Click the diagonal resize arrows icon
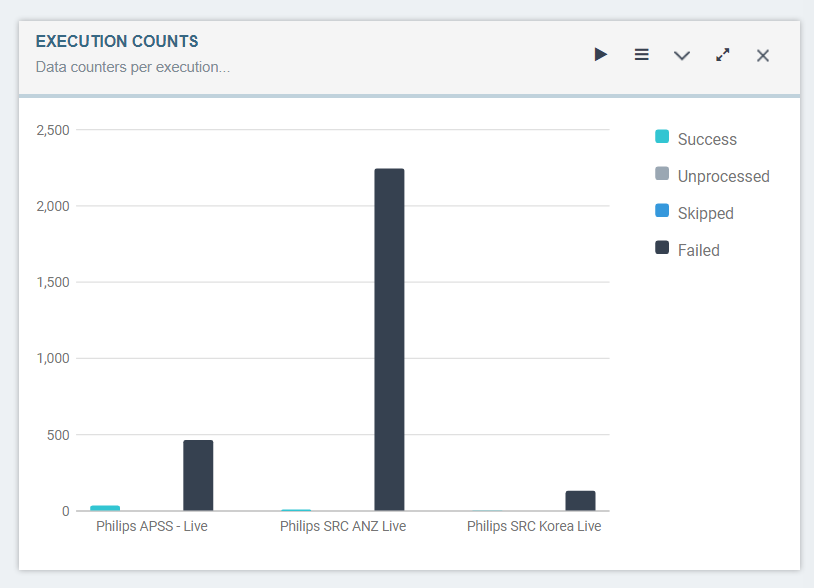This screenshot has height=588, width=814. (722, 55)
